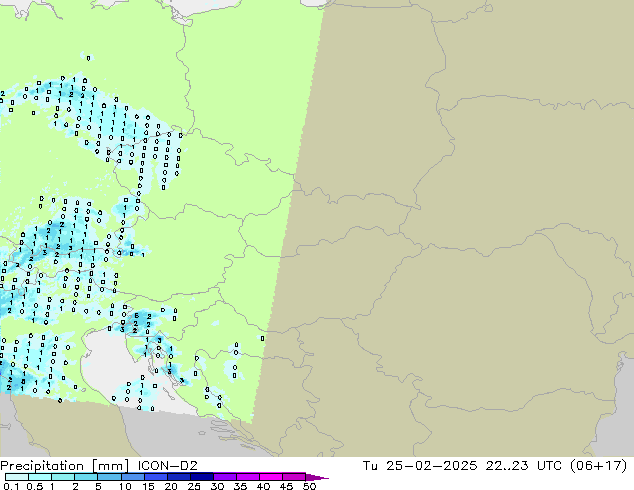
Task: Click the 45–50 mm legend color swatch
Action: coord(293,477)
